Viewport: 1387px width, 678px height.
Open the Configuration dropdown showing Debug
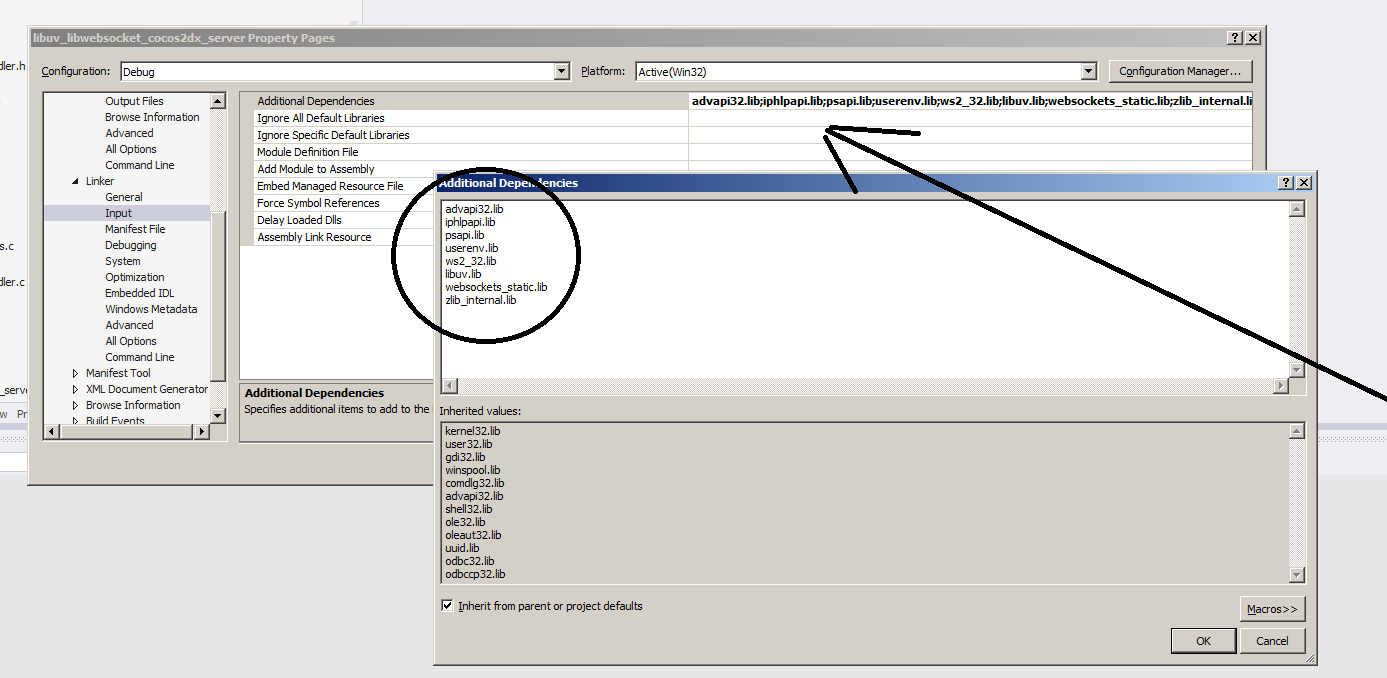[560, 71]
